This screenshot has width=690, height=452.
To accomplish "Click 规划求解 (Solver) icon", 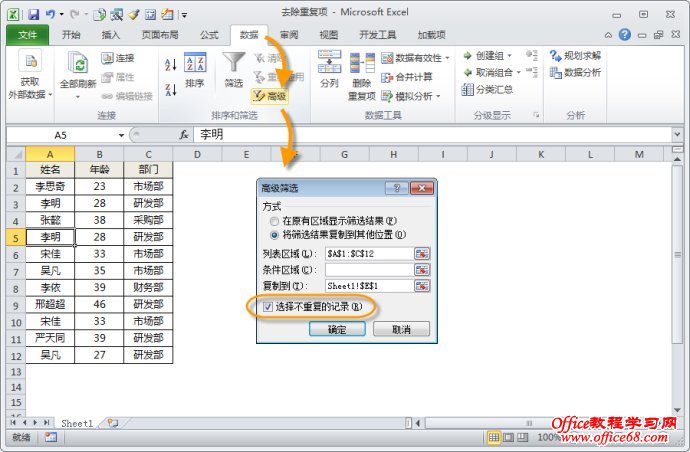I will tap(555, 55).
